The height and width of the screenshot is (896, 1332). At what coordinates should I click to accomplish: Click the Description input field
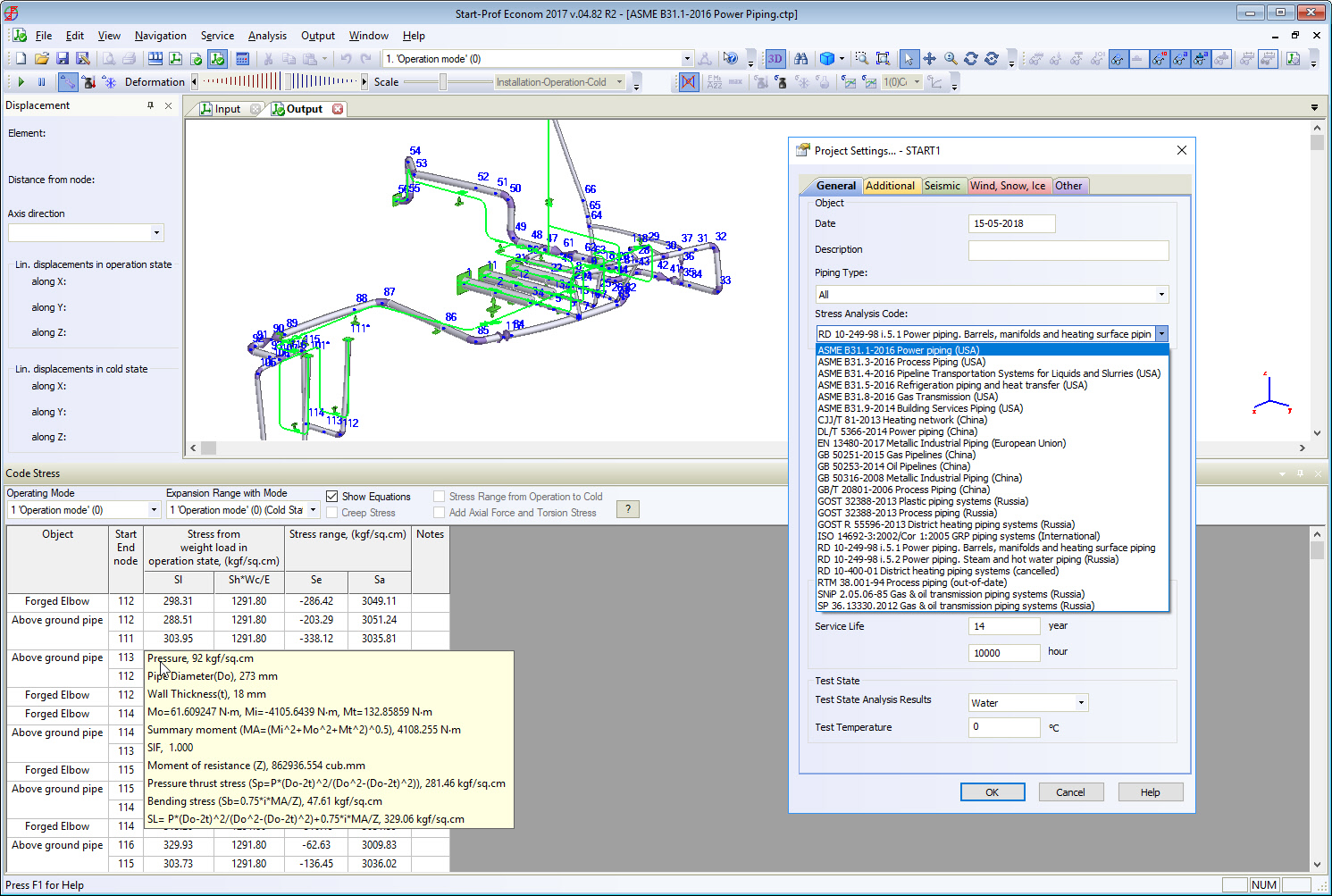coord(1068,250)
